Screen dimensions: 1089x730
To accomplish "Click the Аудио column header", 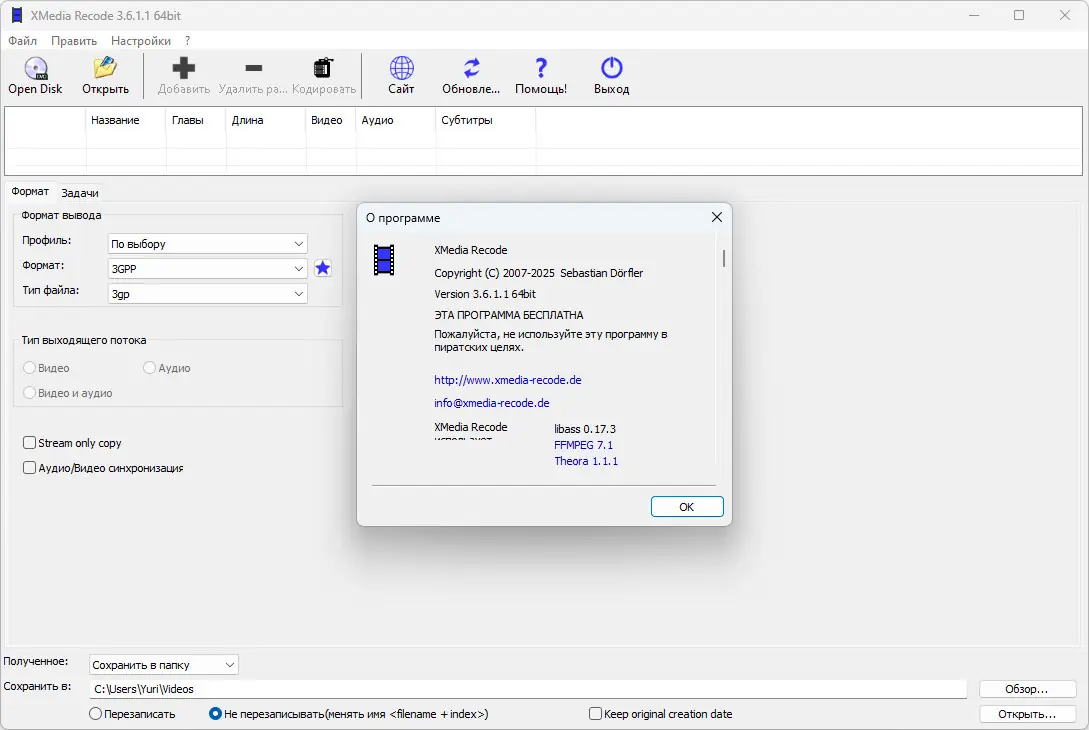I will 396,120.
